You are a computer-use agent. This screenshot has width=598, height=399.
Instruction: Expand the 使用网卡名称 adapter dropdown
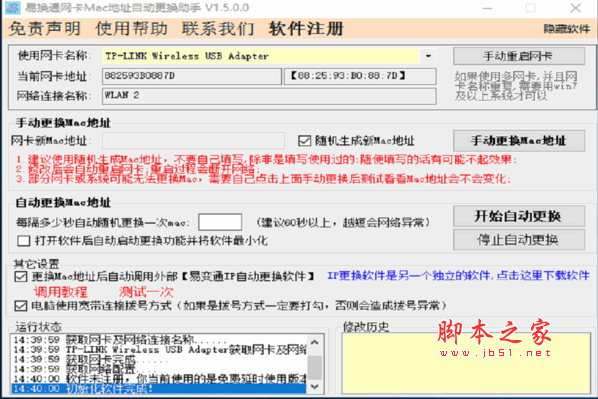(x=428, y=56)
